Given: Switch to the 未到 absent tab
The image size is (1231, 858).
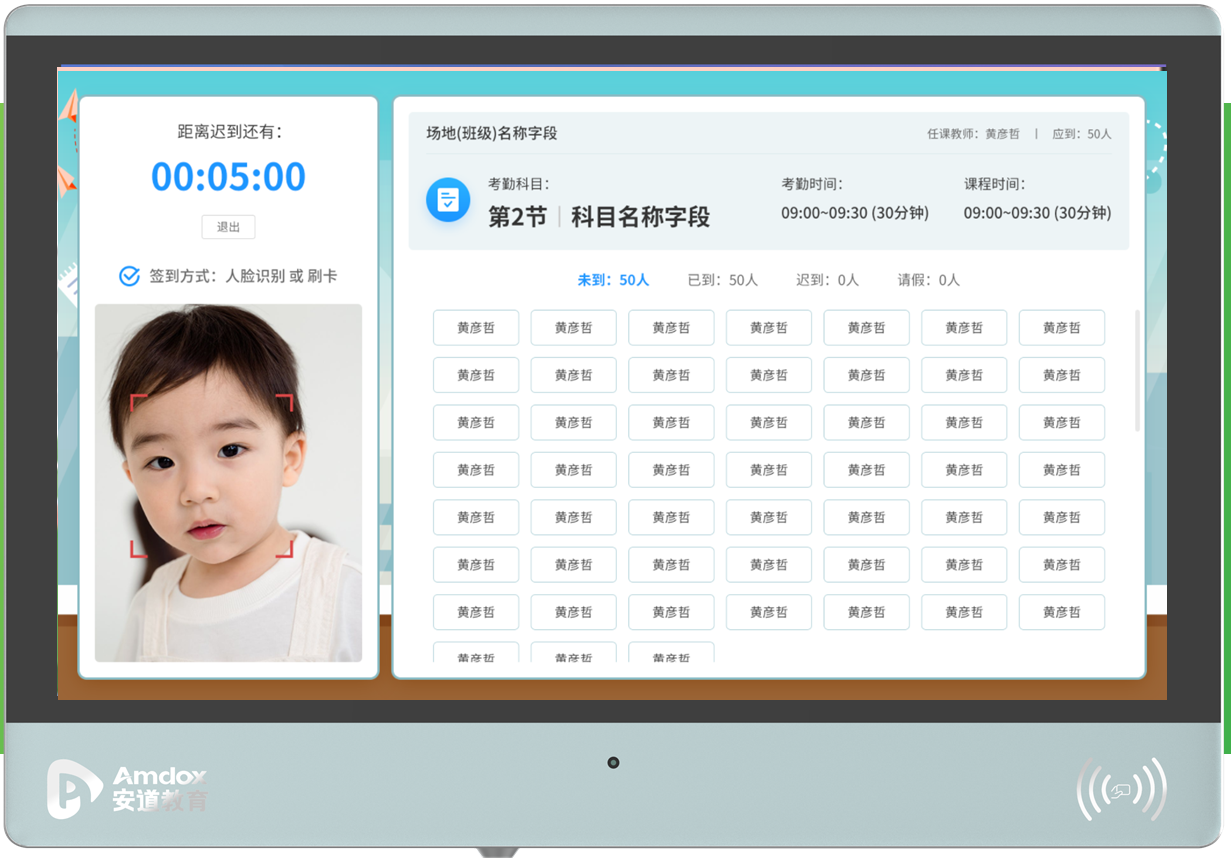Looking at the screenshot, I should [x=613, y=280].
